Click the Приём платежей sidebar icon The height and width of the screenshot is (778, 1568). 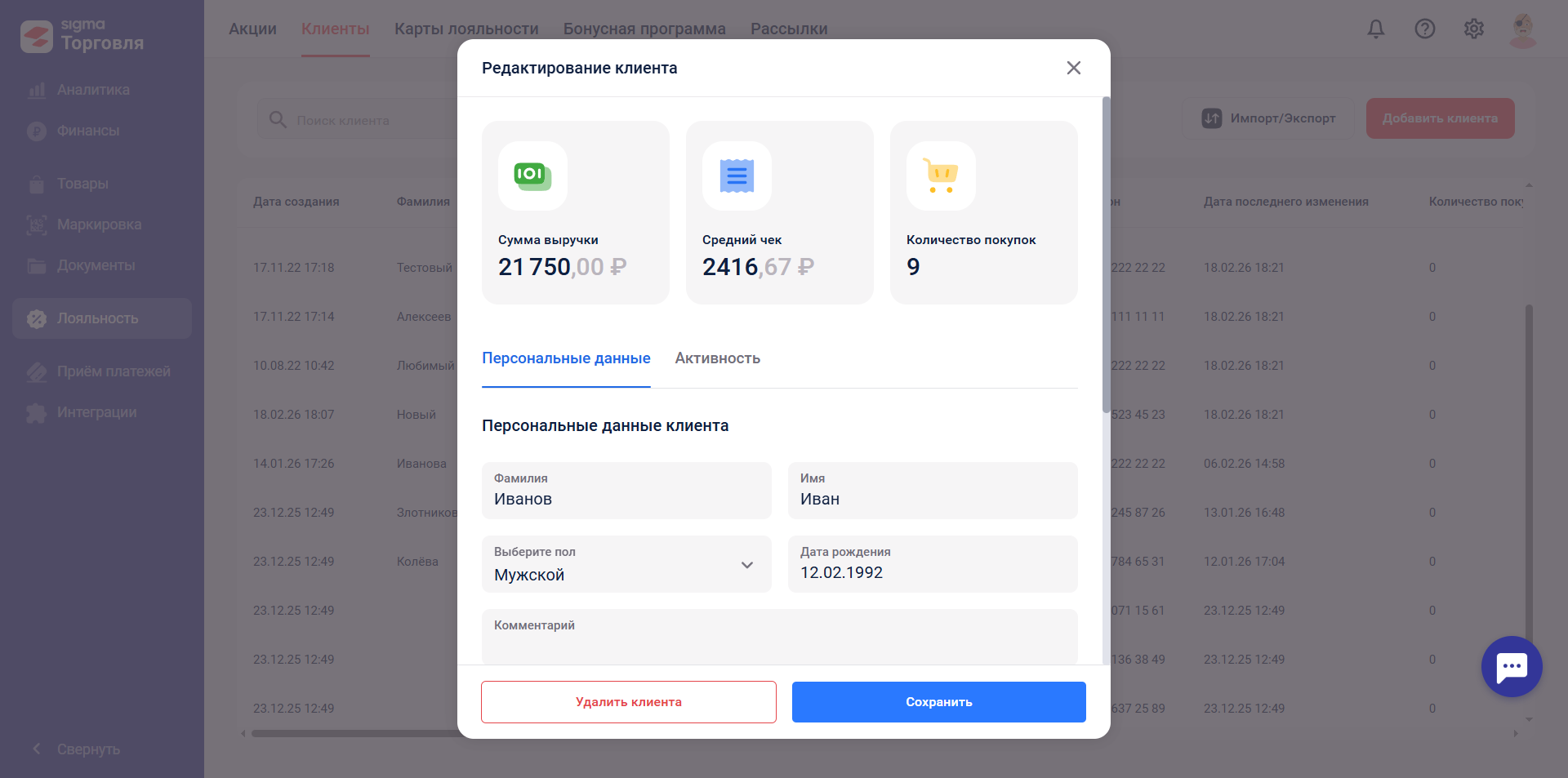tap(37, 371)
